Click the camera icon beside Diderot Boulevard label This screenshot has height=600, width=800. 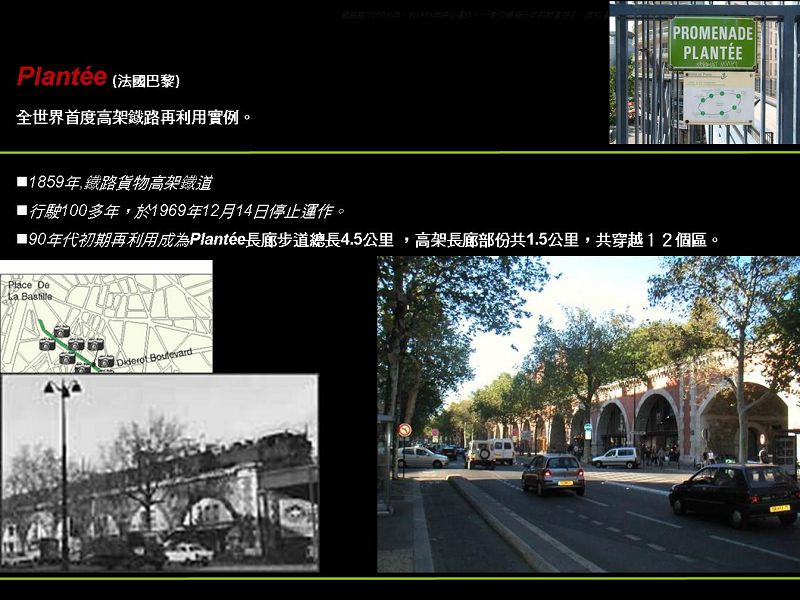[x=105, y=360]
